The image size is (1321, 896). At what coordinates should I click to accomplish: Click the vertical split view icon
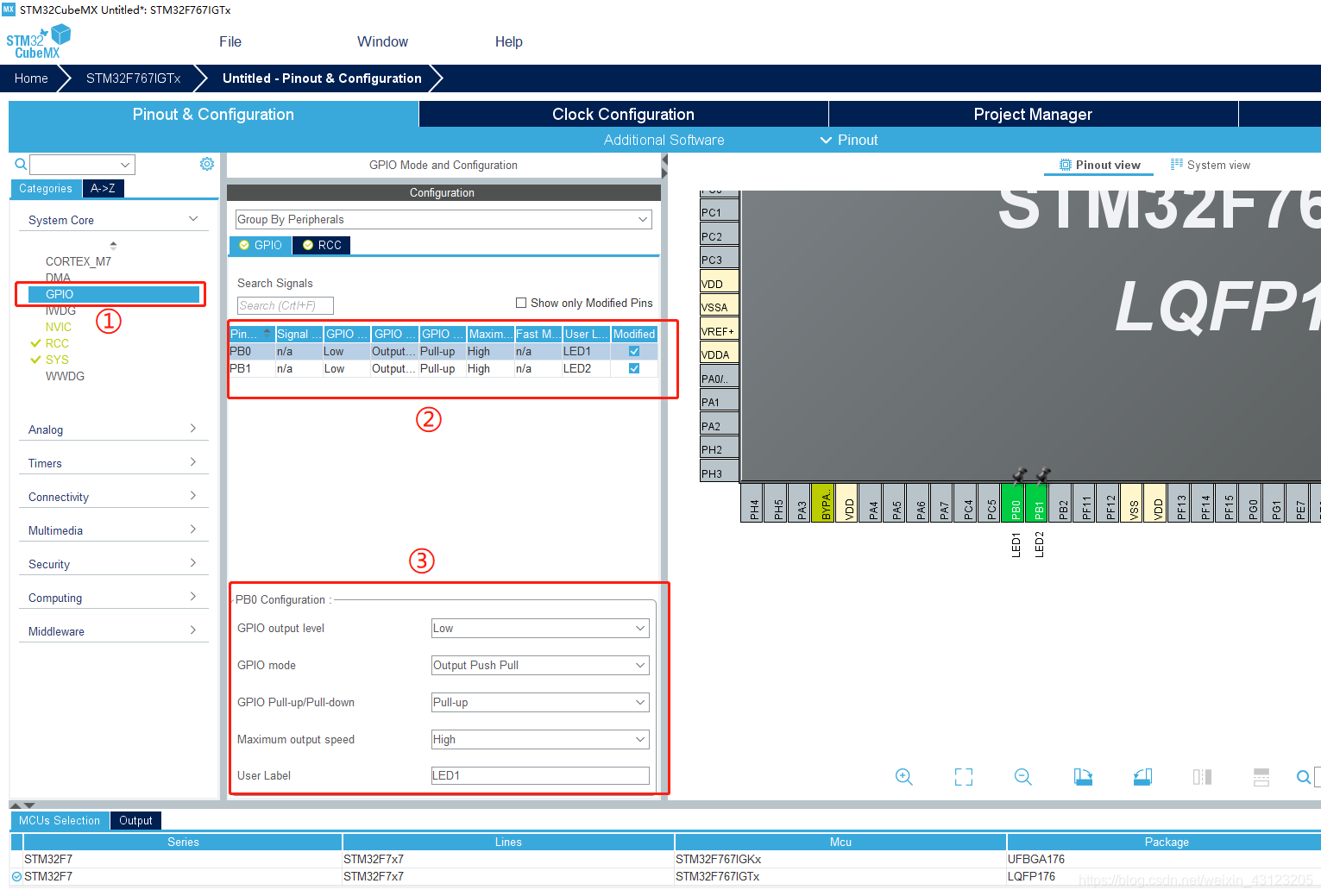click(1261, 777)
